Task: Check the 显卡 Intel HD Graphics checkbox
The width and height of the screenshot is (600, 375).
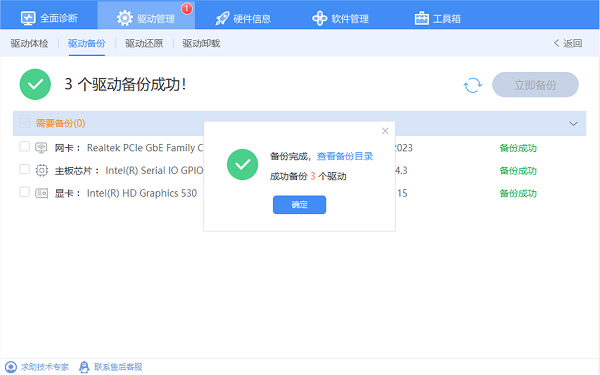Action: pos(24,192)
